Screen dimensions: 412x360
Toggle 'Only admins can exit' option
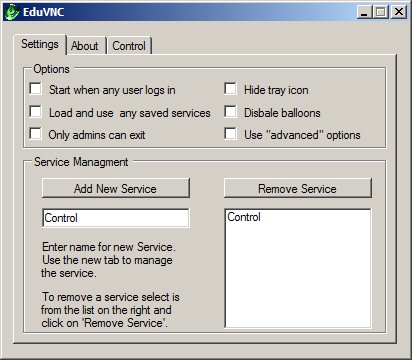coord(35,134)
